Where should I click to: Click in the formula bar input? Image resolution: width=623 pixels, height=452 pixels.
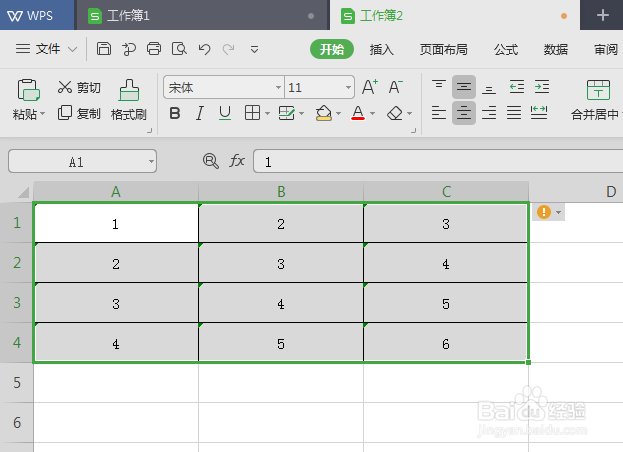point(438,162)
